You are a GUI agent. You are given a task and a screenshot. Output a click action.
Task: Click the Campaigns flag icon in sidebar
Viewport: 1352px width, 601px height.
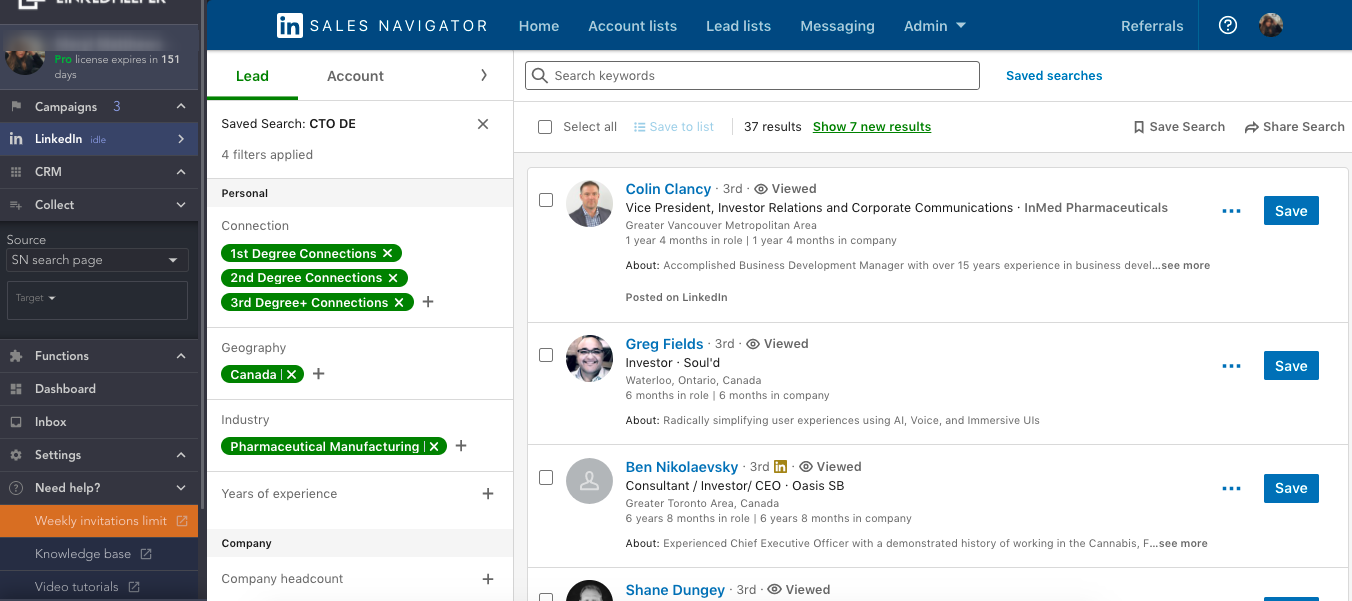pyautogui.click(x=16, y=107)
